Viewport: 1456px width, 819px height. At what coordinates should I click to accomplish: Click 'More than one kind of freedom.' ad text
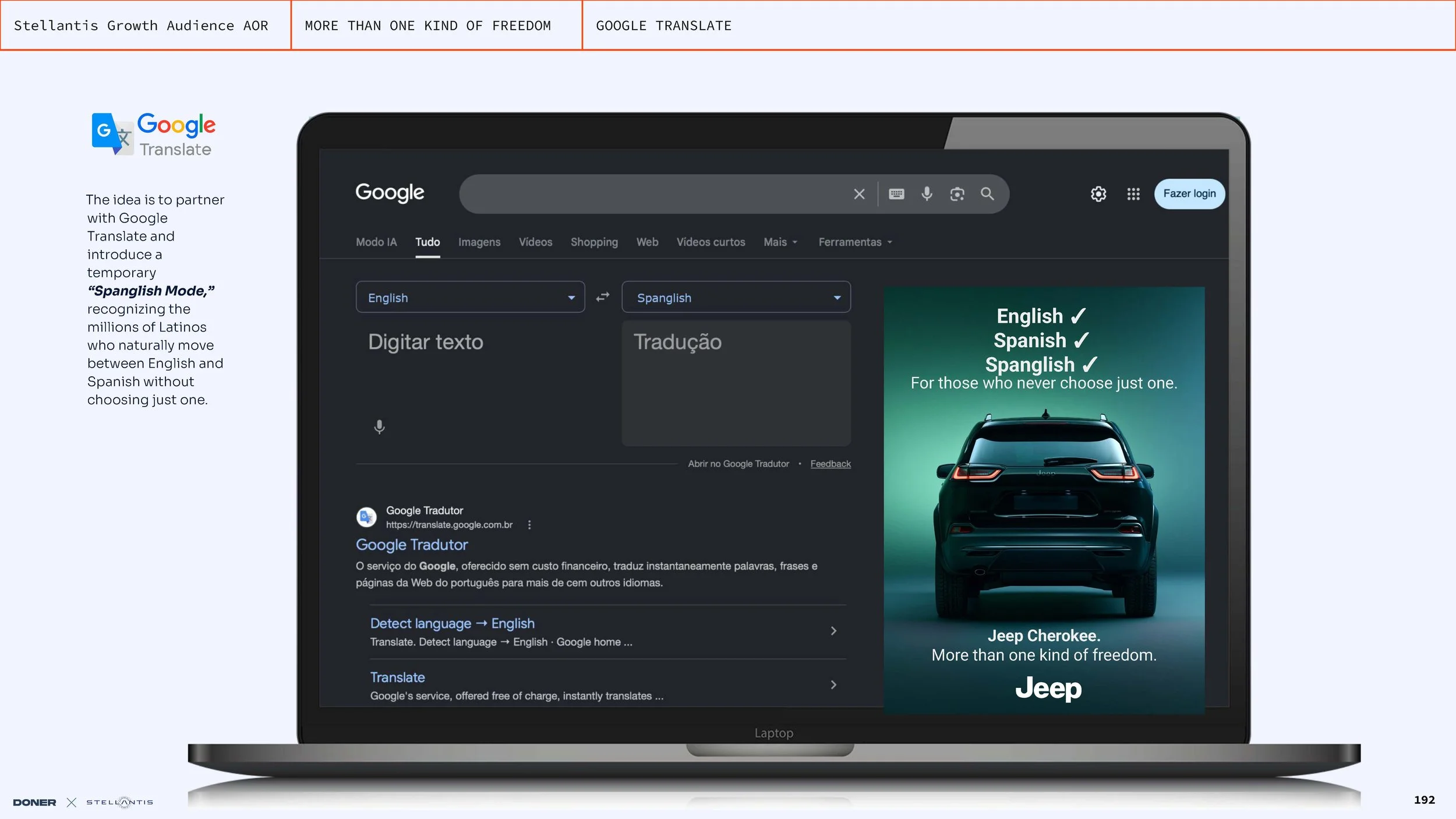1044,655
